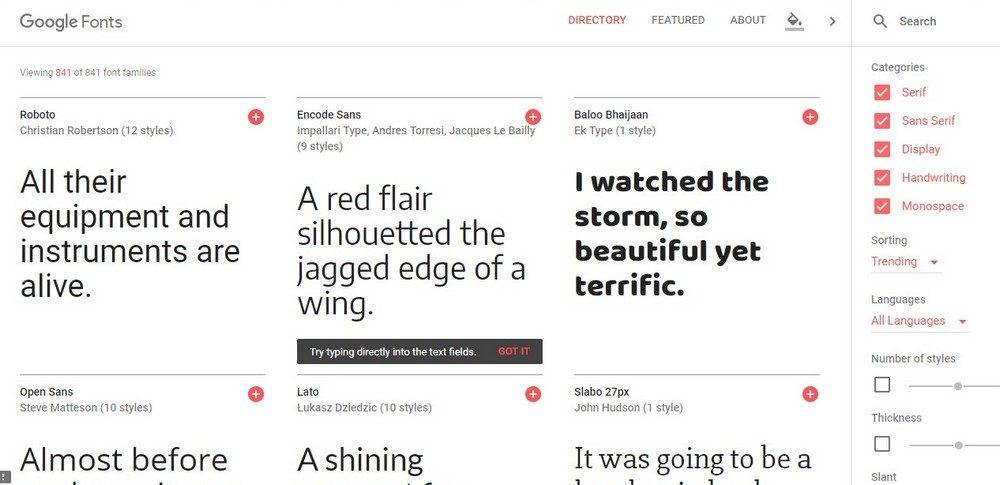Adjust the Number of styles slider handle
This screenshot has width=1000, height=485.
pos(957,386)
